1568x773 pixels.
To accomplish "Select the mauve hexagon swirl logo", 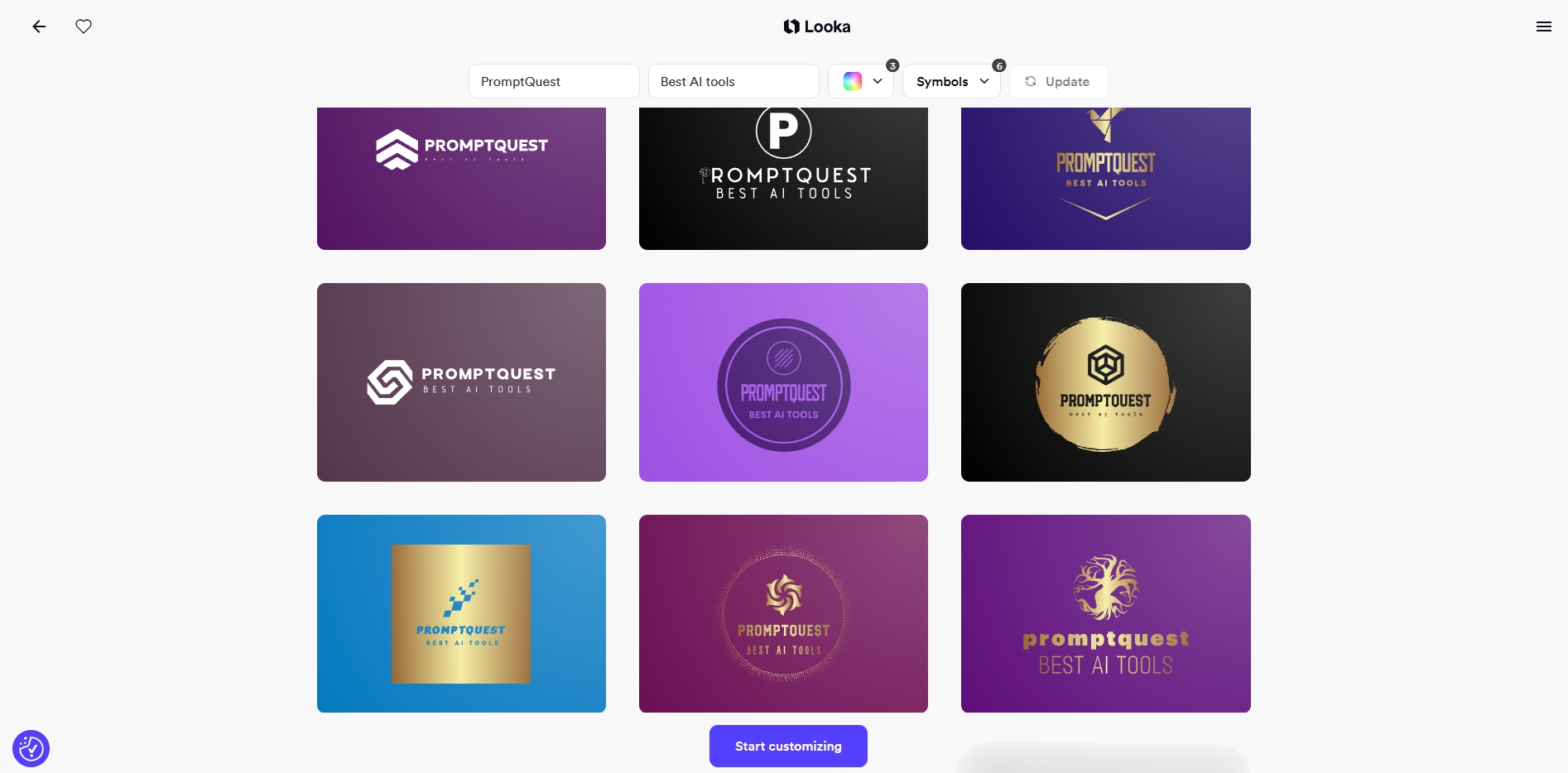I will point(461,382).
